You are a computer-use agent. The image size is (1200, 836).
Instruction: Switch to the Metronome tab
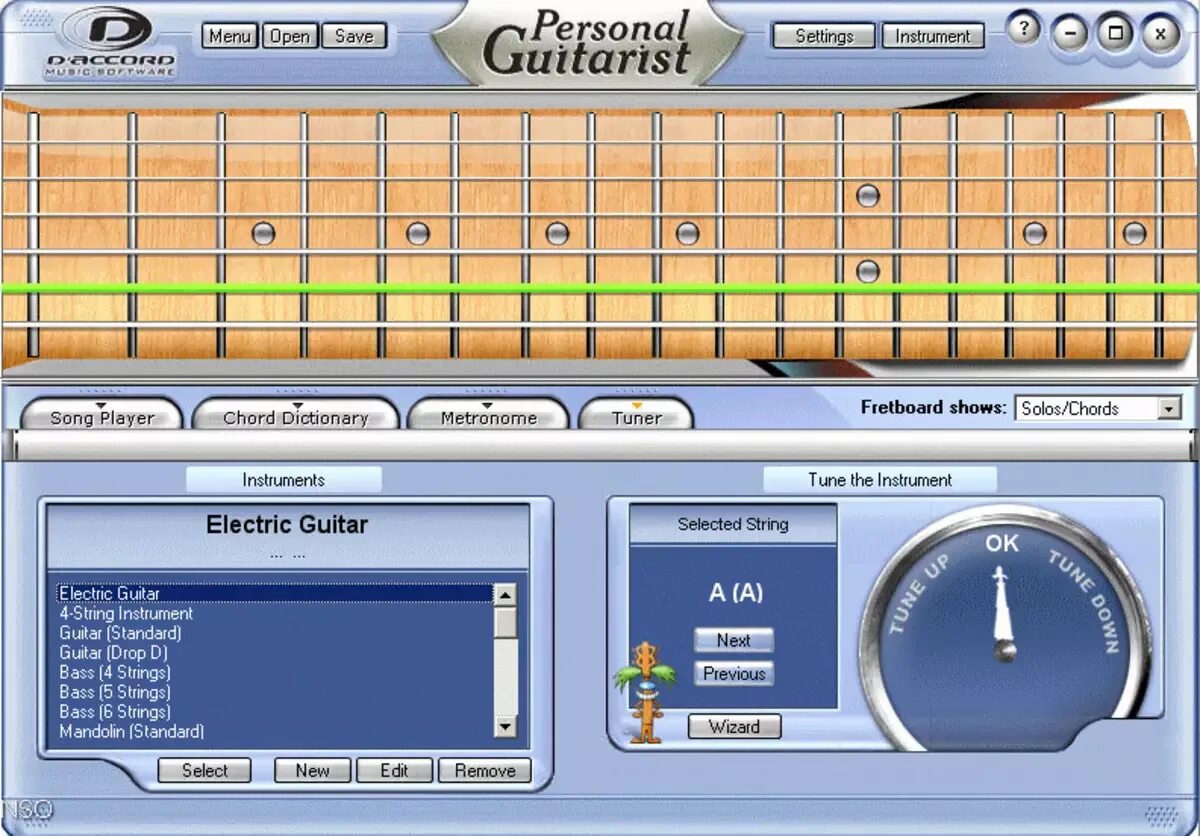[x=489, y=416]
